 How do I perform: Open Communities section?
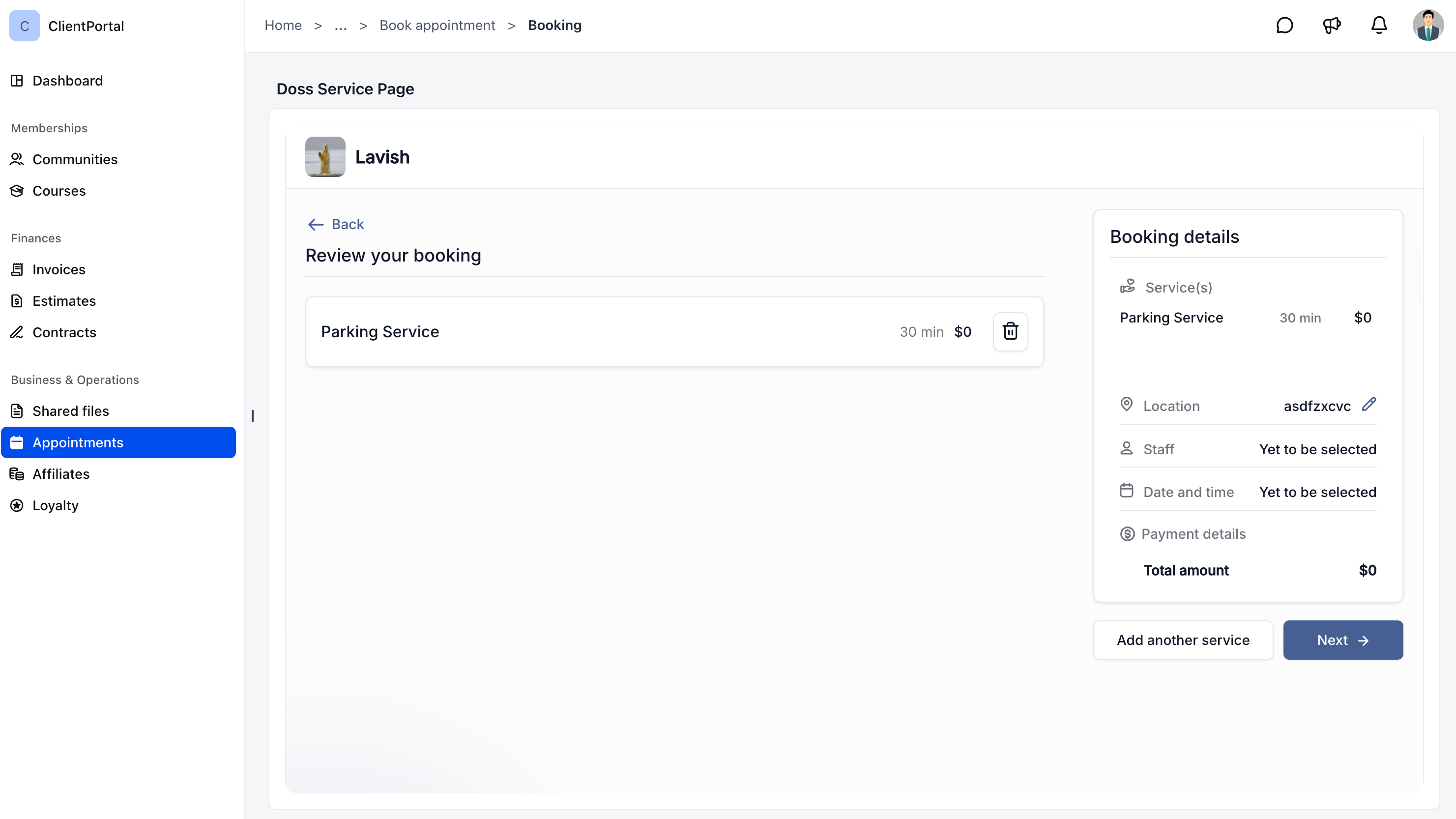(x=118, y=159)
